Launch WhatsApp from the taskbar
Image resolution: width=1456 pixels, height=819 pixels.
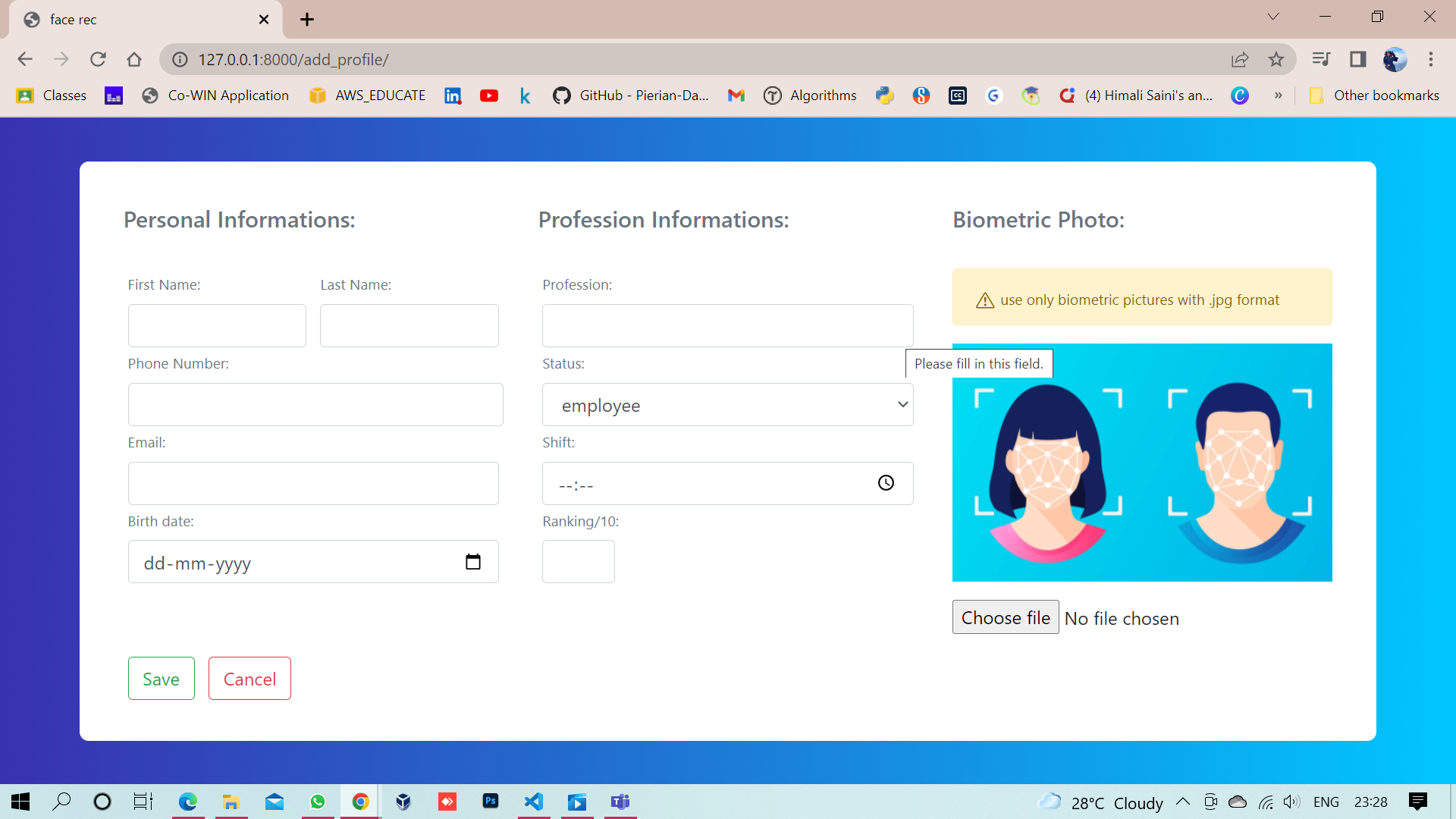point(318,802)
